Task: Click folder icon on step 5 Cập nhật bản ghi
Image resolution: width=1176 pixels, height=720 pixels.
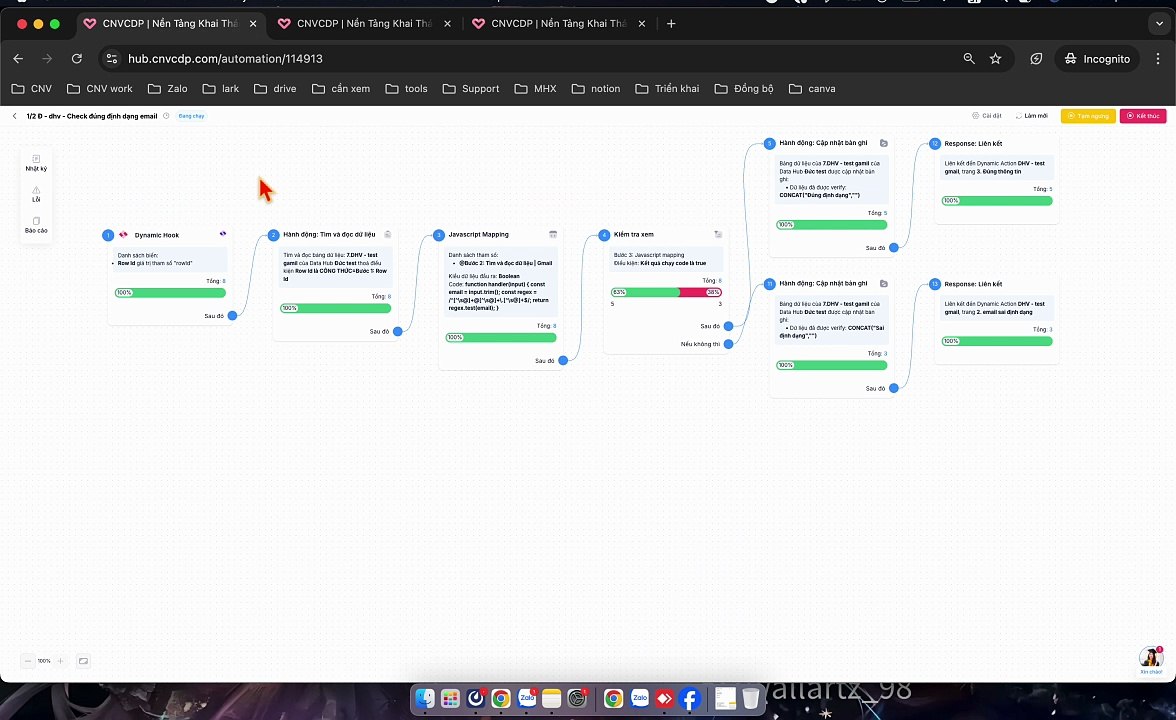Action: (x=884, y=143)
